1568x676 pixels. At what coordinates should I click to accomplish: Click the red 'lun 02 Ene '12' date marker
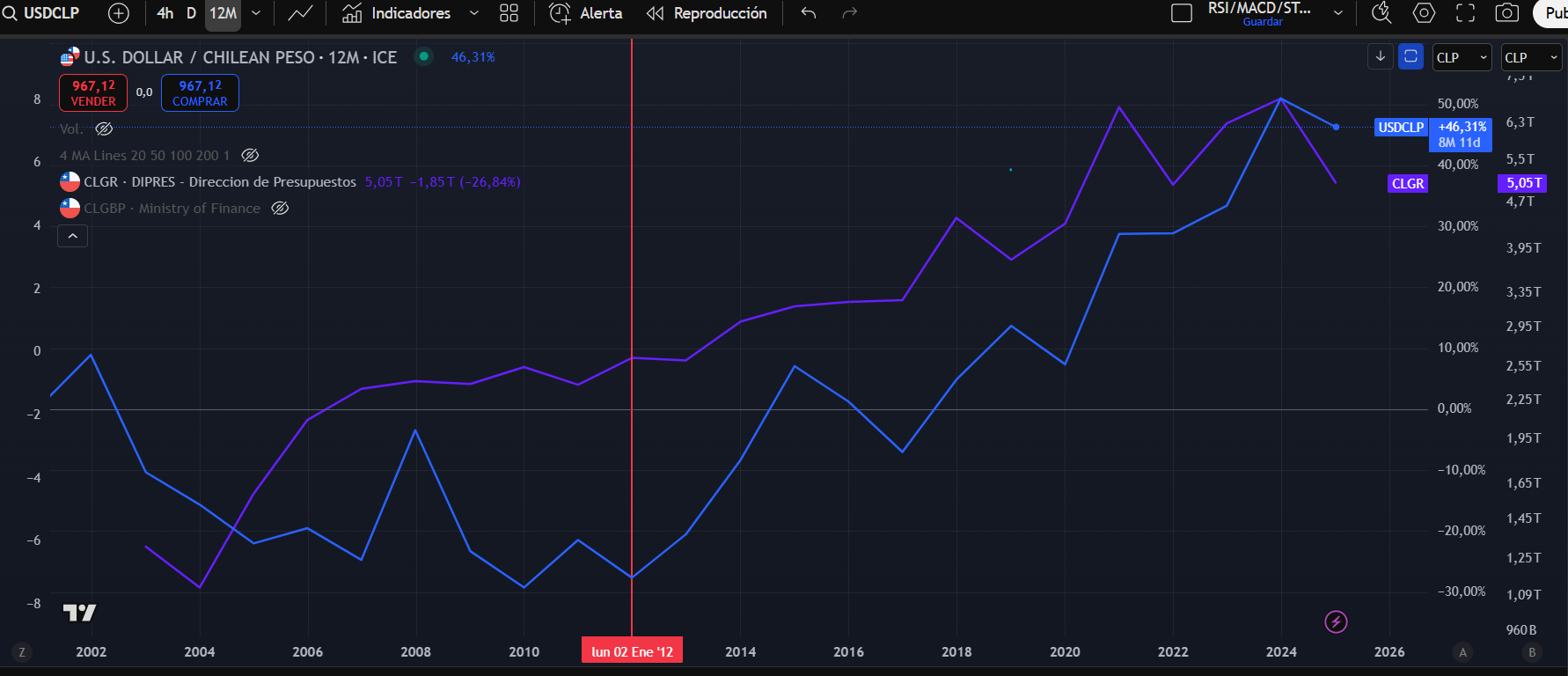point(632,651)
